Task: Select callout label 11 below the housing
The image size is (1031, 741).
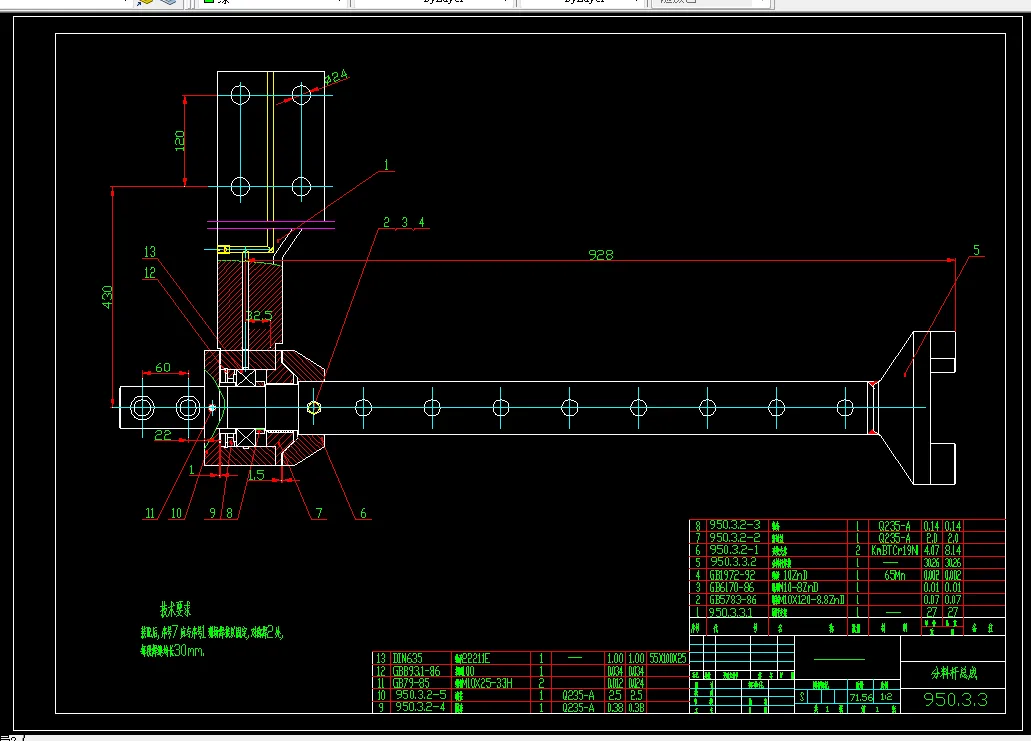Action: (150, 513)
